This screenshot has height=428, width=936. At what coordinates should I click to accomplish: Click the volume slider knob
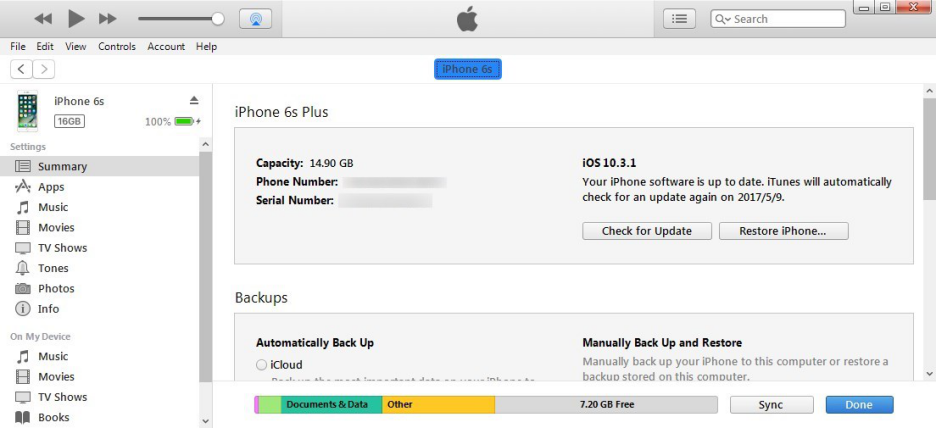[x=218, y=19]
